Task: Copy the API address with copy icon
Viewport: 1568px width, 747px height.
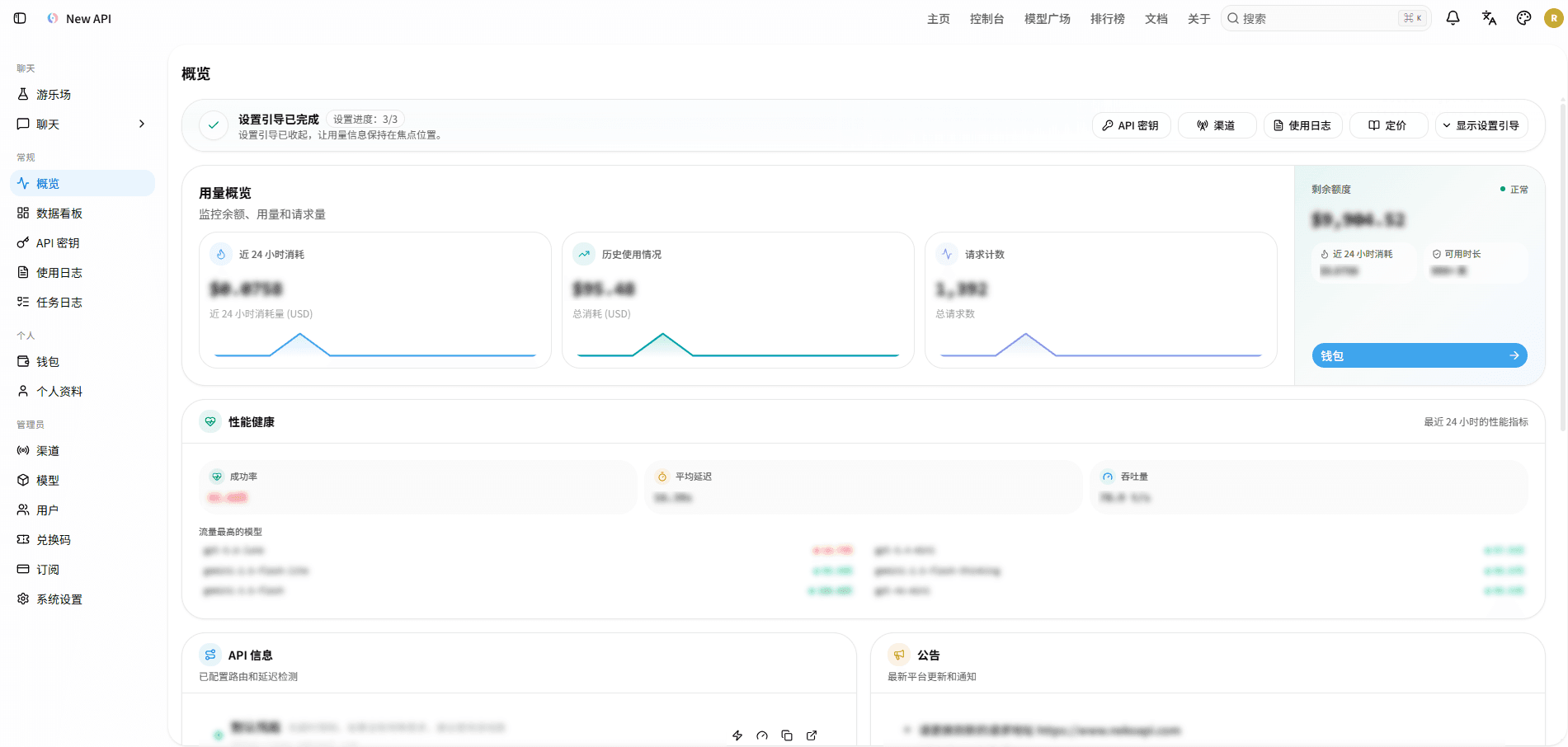Action: (x=787, y=735)
